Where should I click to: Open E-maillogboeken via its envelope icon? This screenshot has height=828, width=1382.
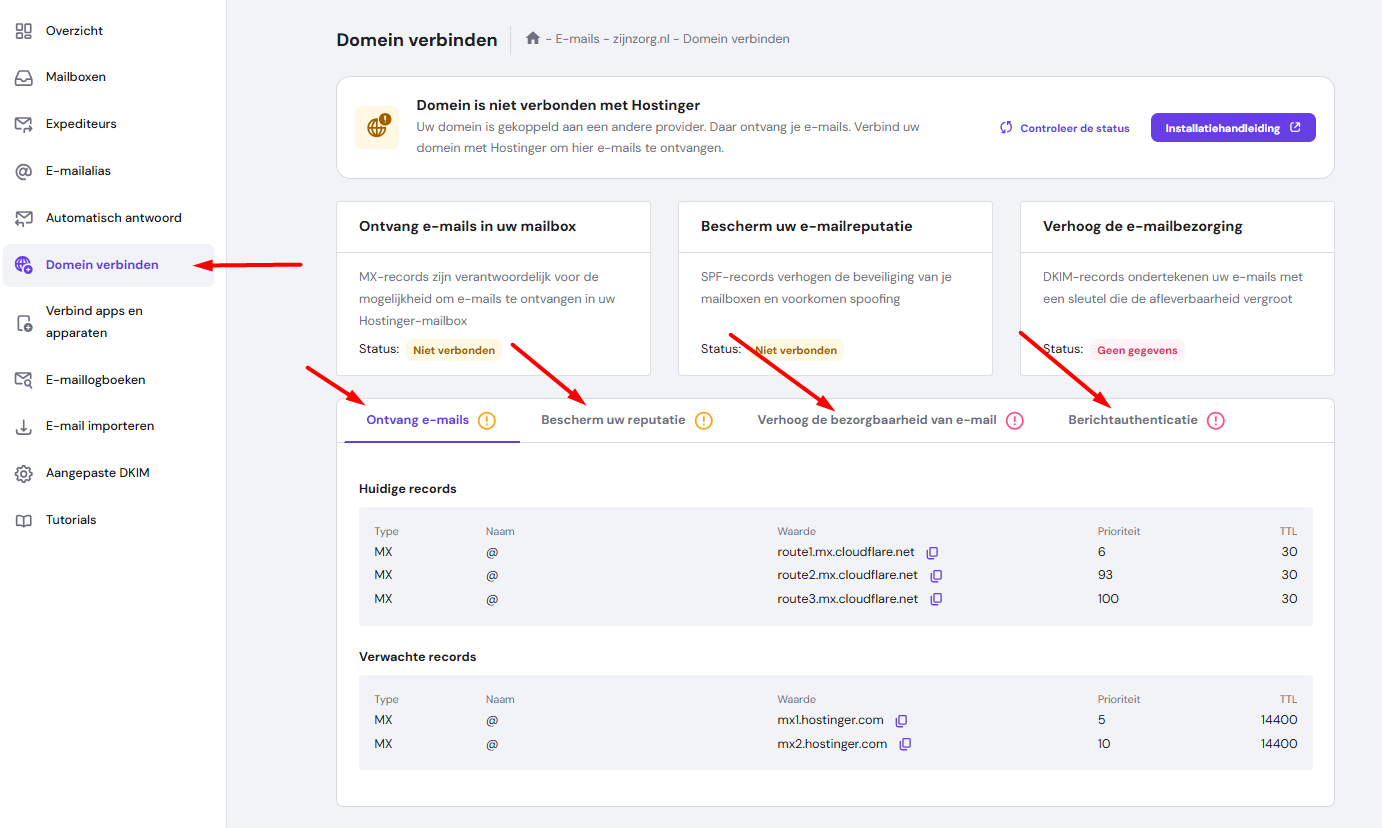tap(22, 379)
